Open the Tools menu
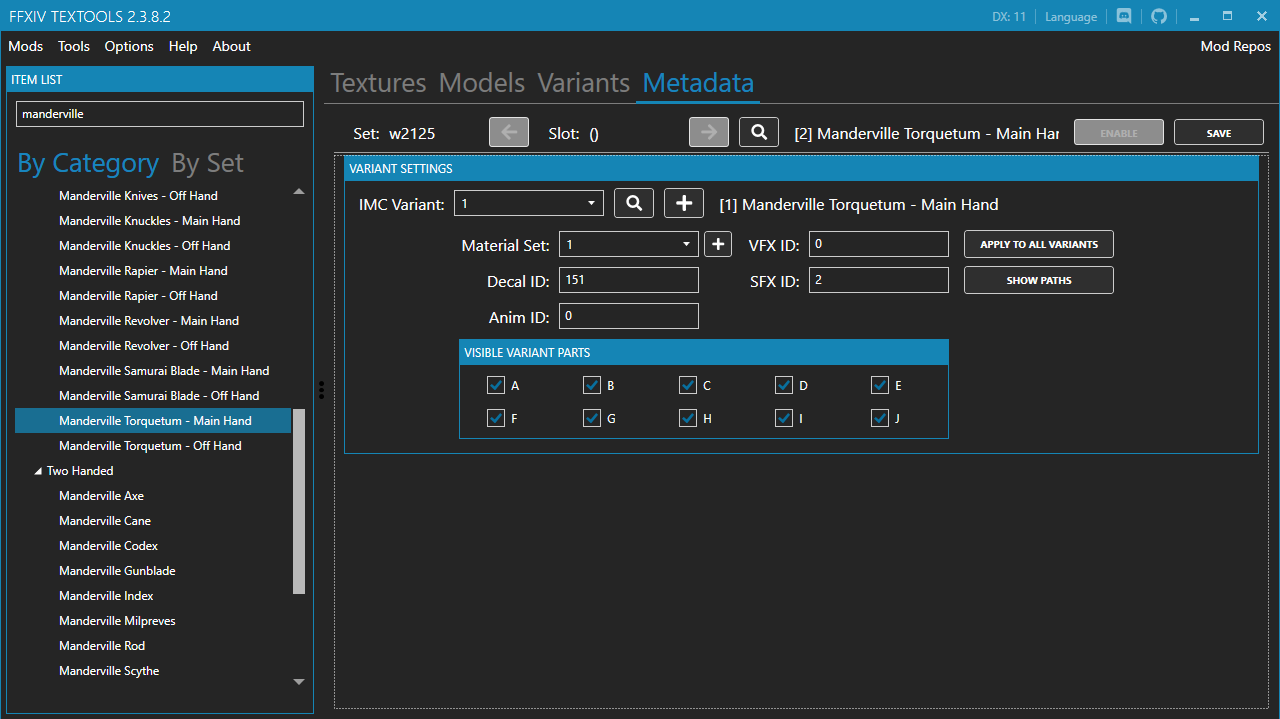 pyautogui.click(x=74, y=46)
